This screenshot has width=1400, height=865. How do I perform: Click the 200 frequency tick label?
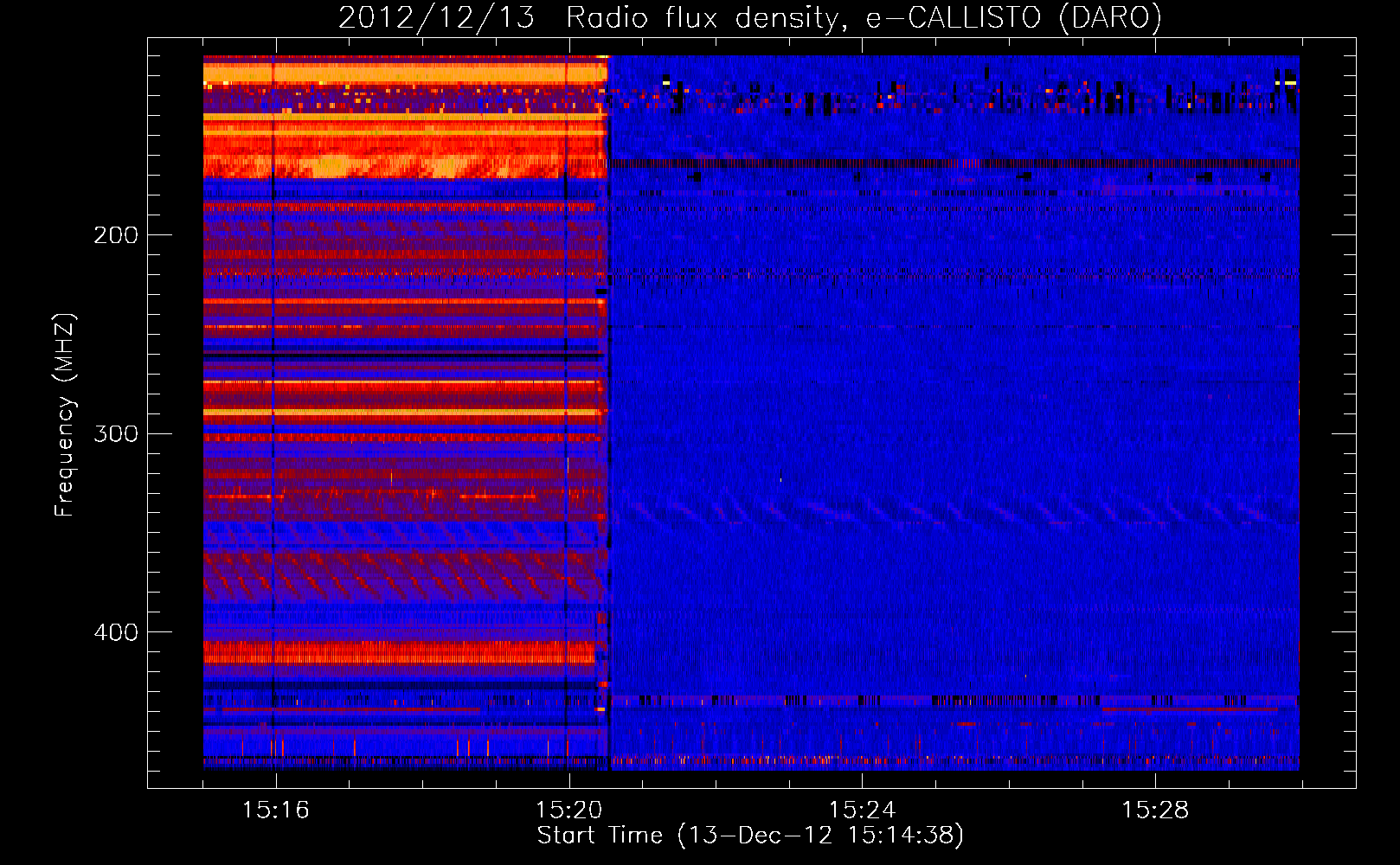116,235
